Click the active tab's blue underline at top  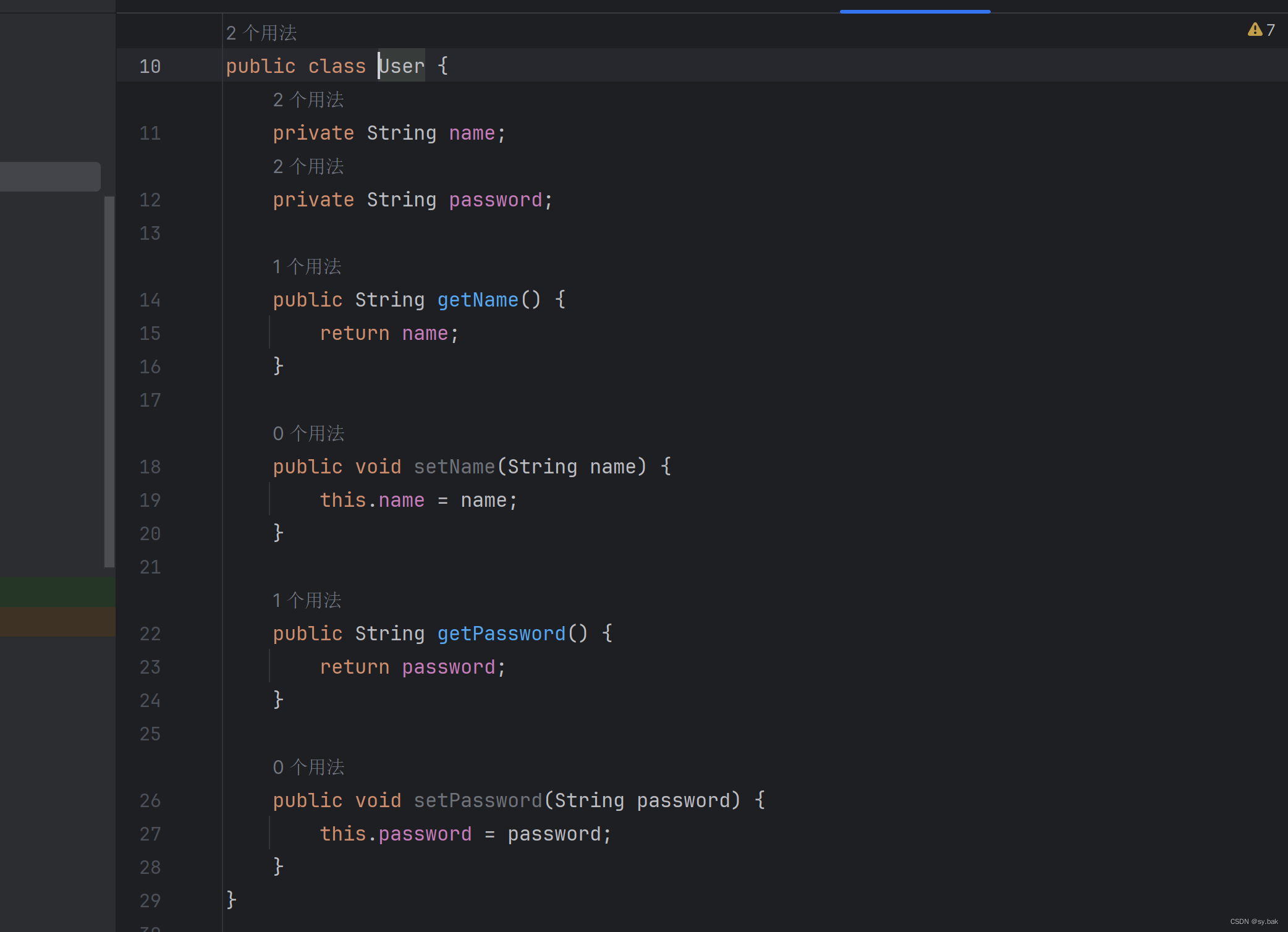[915, 11]
